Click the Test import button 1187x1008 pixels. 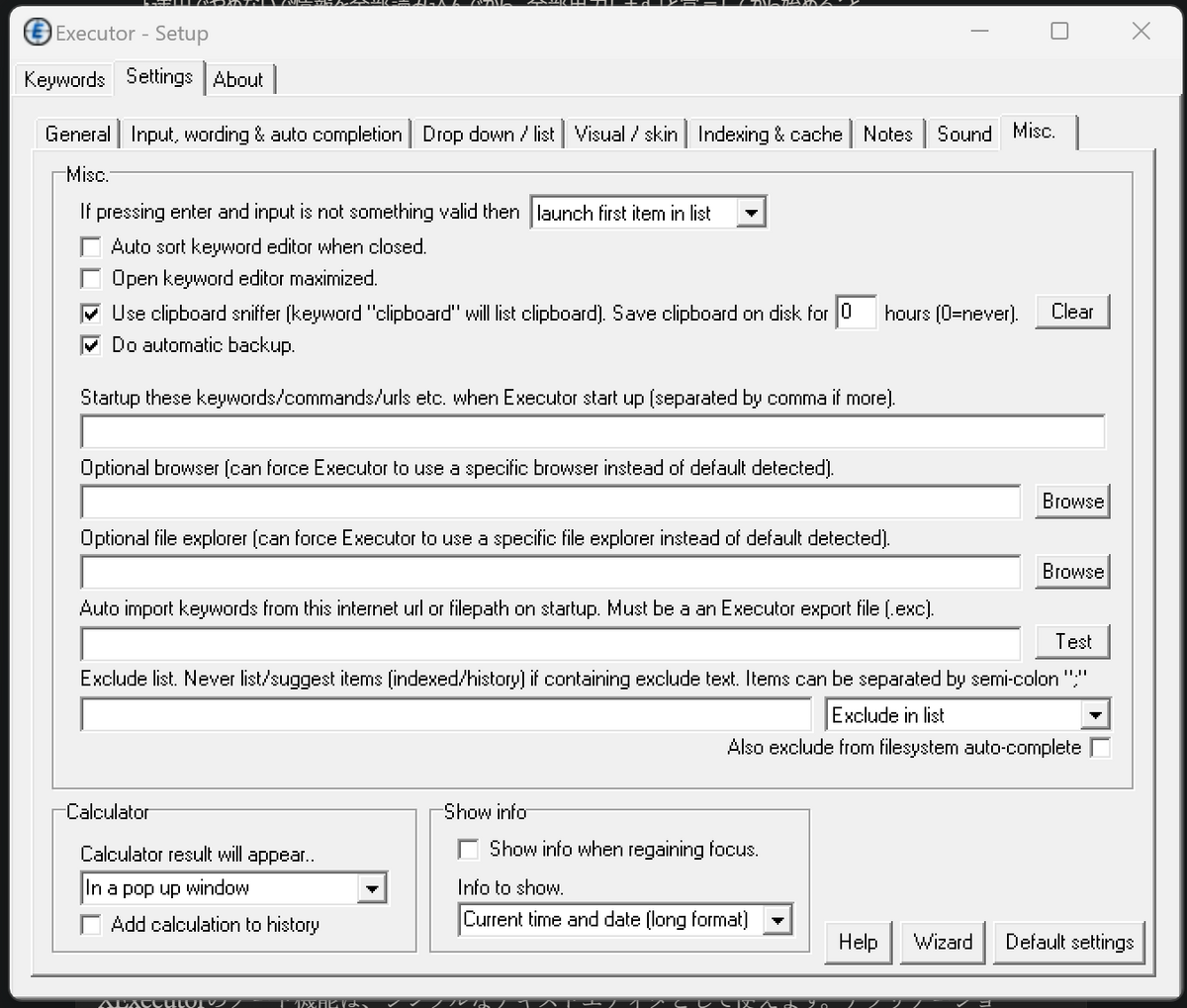point(1072,642)
